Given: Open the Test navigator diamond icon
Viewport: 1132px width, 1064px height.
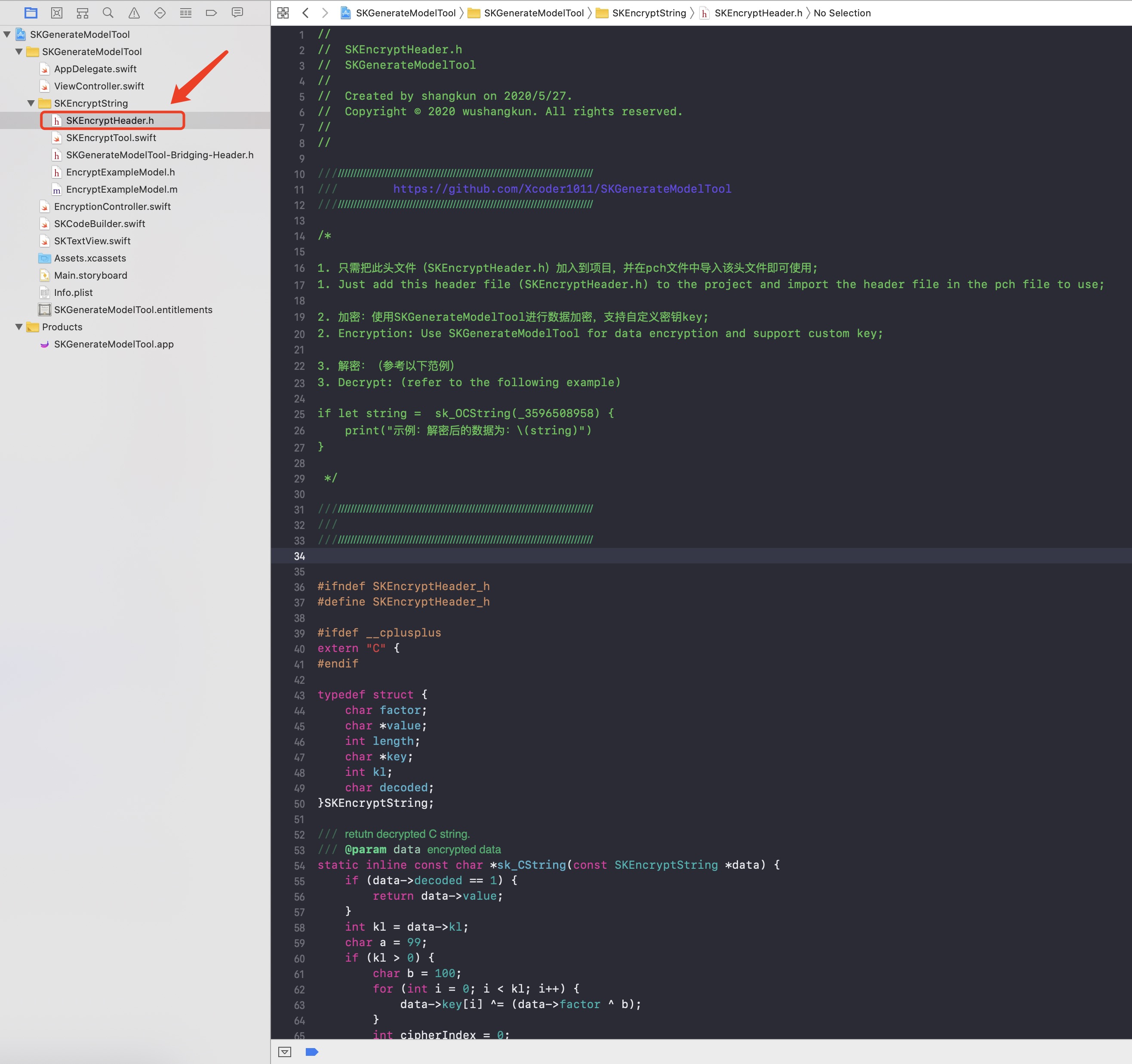Looking at the screenshot, I should point(160,12).
